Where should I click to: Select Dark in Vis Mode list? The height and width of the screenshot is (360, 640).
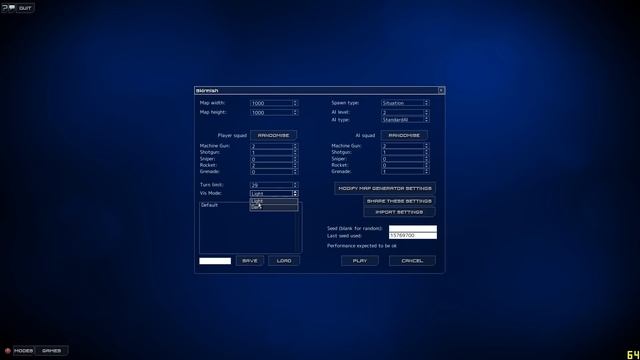[x=273, y=207]
